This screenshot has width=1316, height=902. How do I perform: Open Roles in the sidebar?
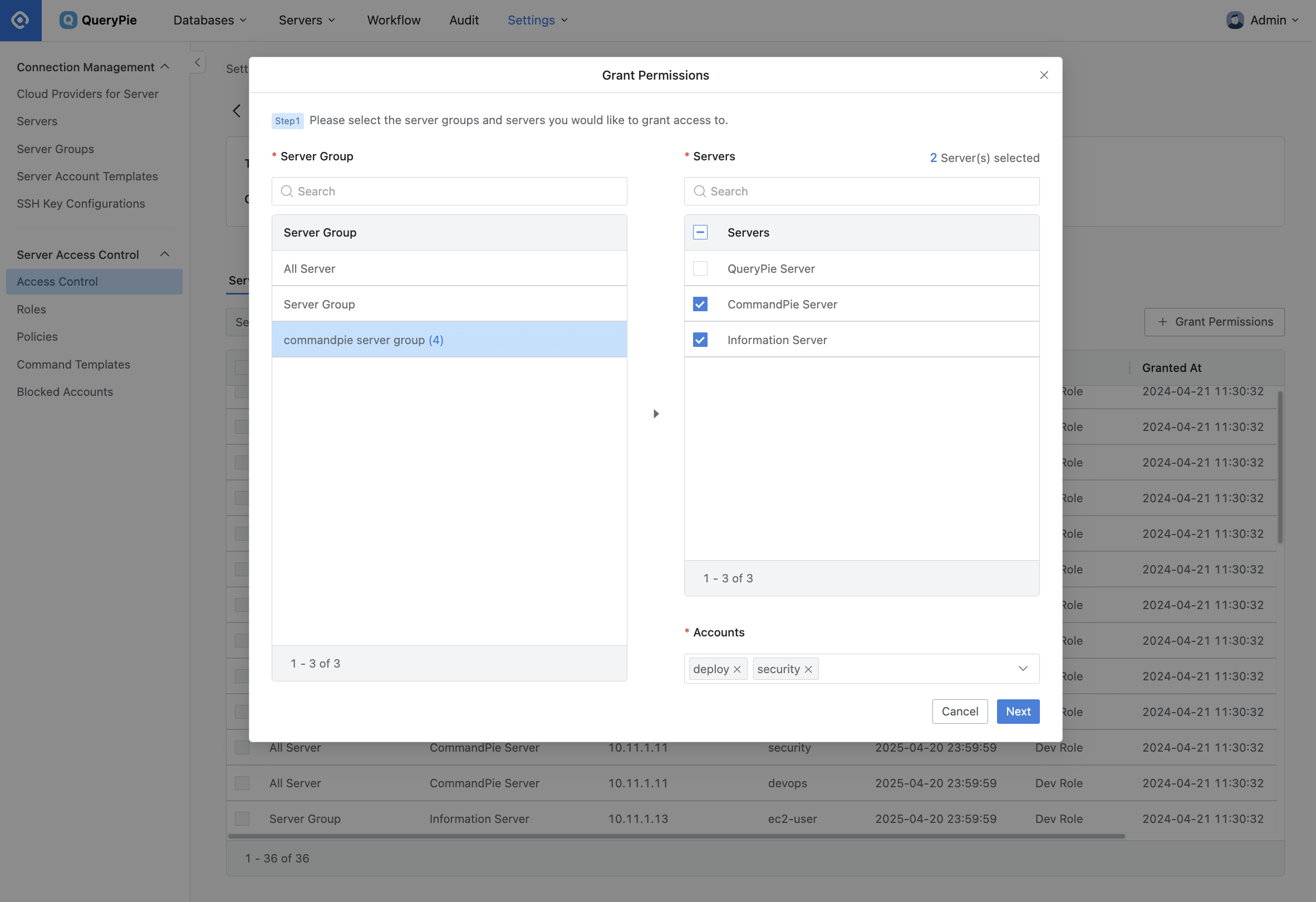31,309
